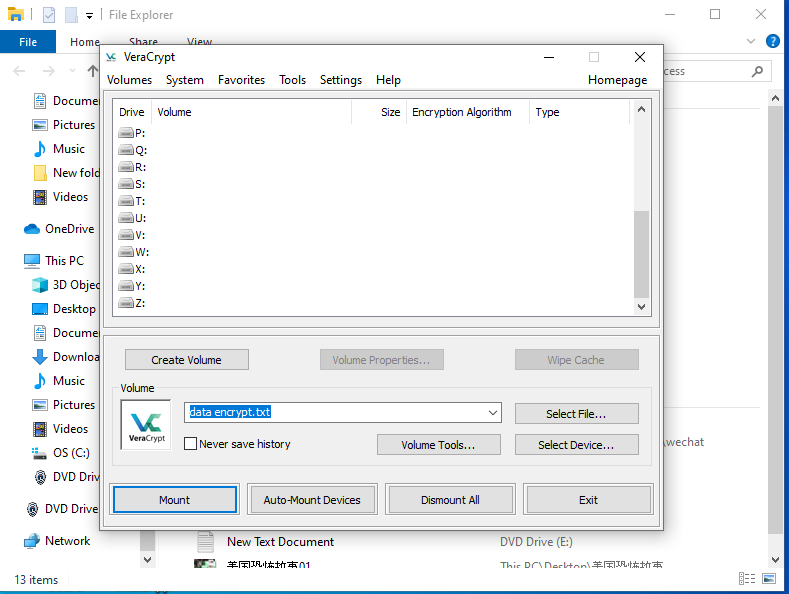
Task: Open OS (C:) drive in File Explorer sidebar
Action: pyautogui.click(x=61, y=453)
